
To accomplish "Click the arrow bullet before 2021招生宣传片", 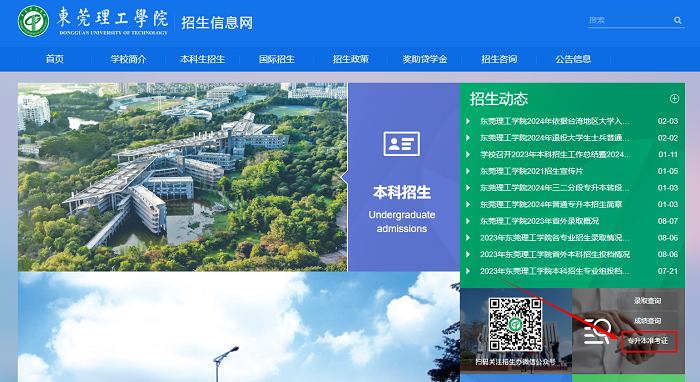I will [468, 171].
